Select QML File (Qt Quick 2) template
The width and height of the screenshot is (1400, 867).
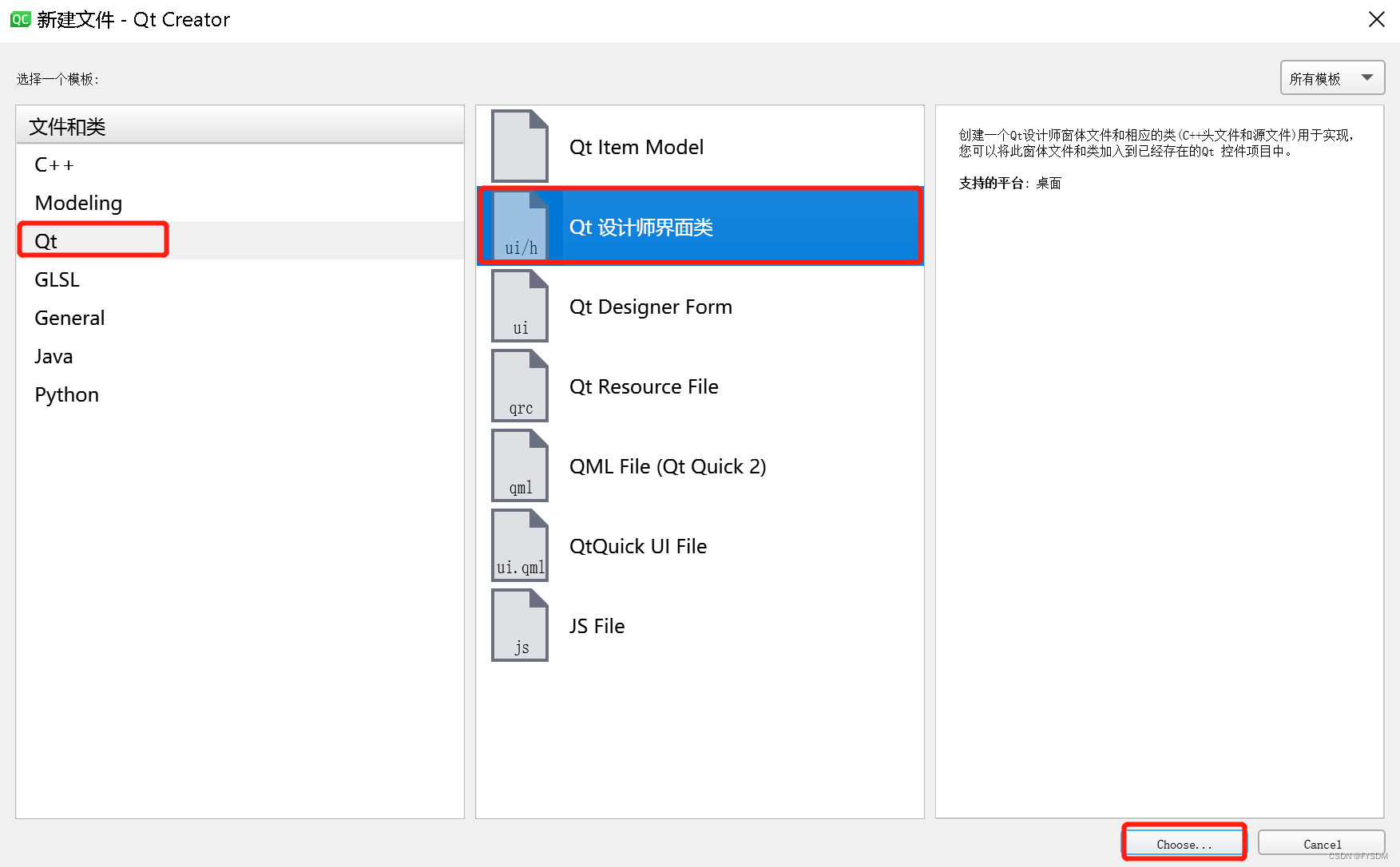[700, 465]
